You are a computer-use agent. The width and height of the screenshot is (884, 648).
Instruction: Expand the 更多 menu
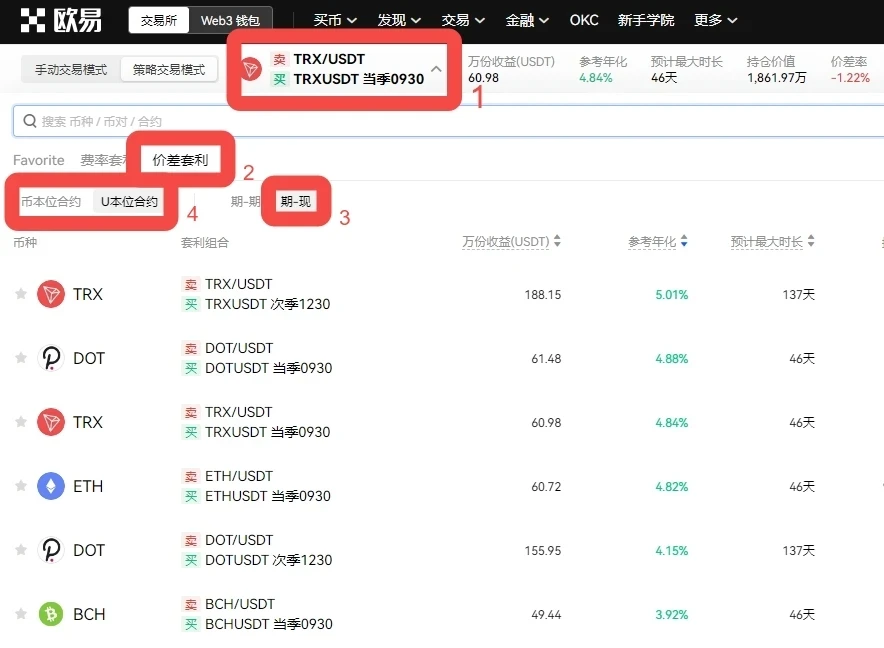(x=716, y=20)
